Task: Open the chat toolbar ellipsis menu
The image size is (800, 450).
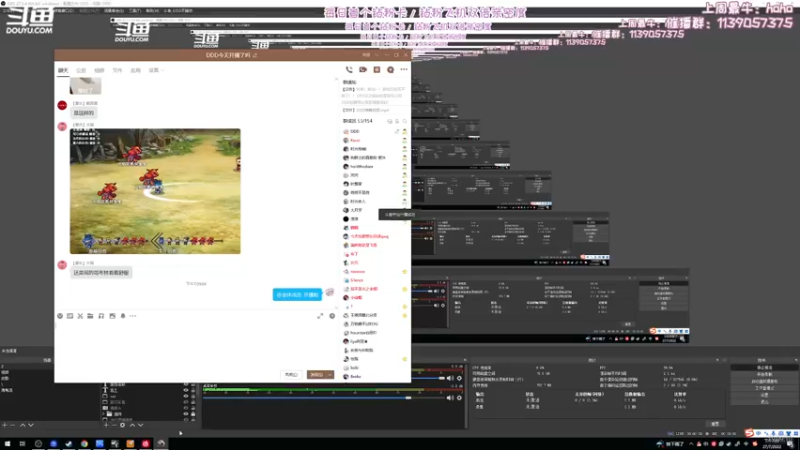Action: pyautogui.click(x=133, y=316)
